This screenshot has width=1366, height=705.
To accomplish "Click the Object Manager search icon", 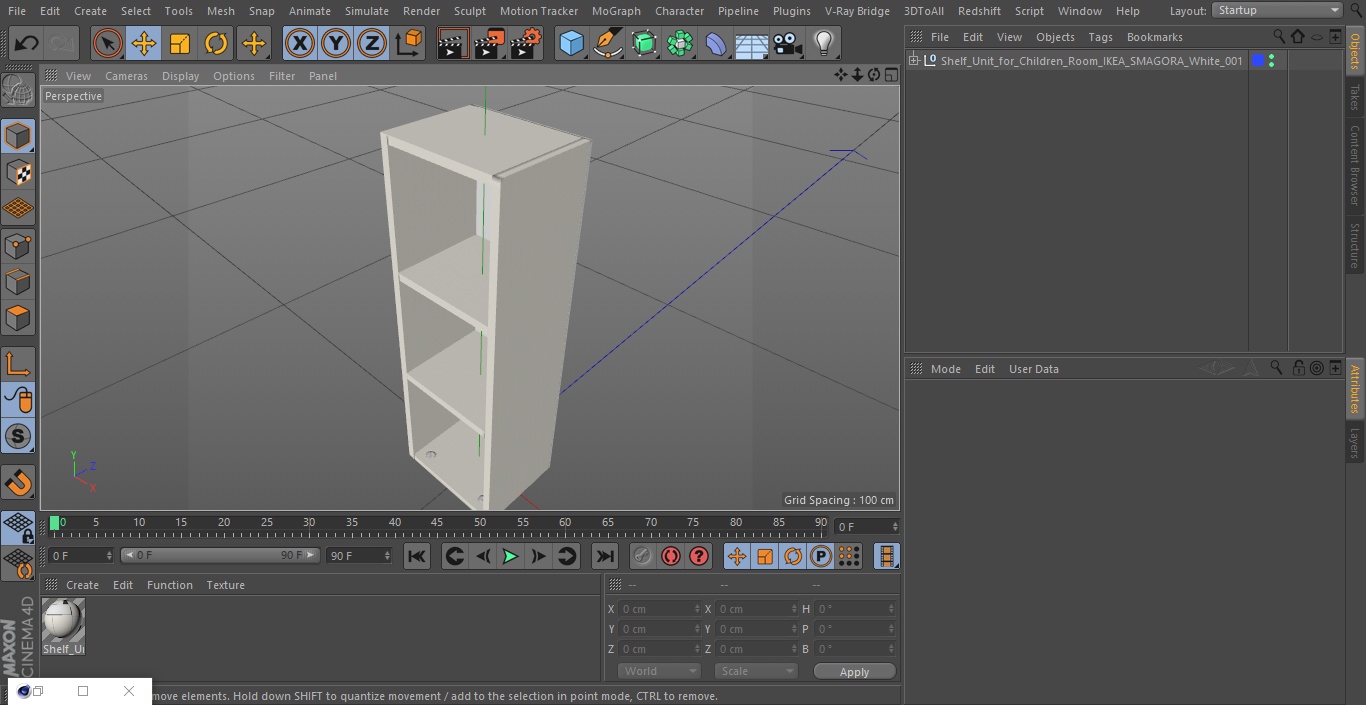I will click(x=1279, y=36).
